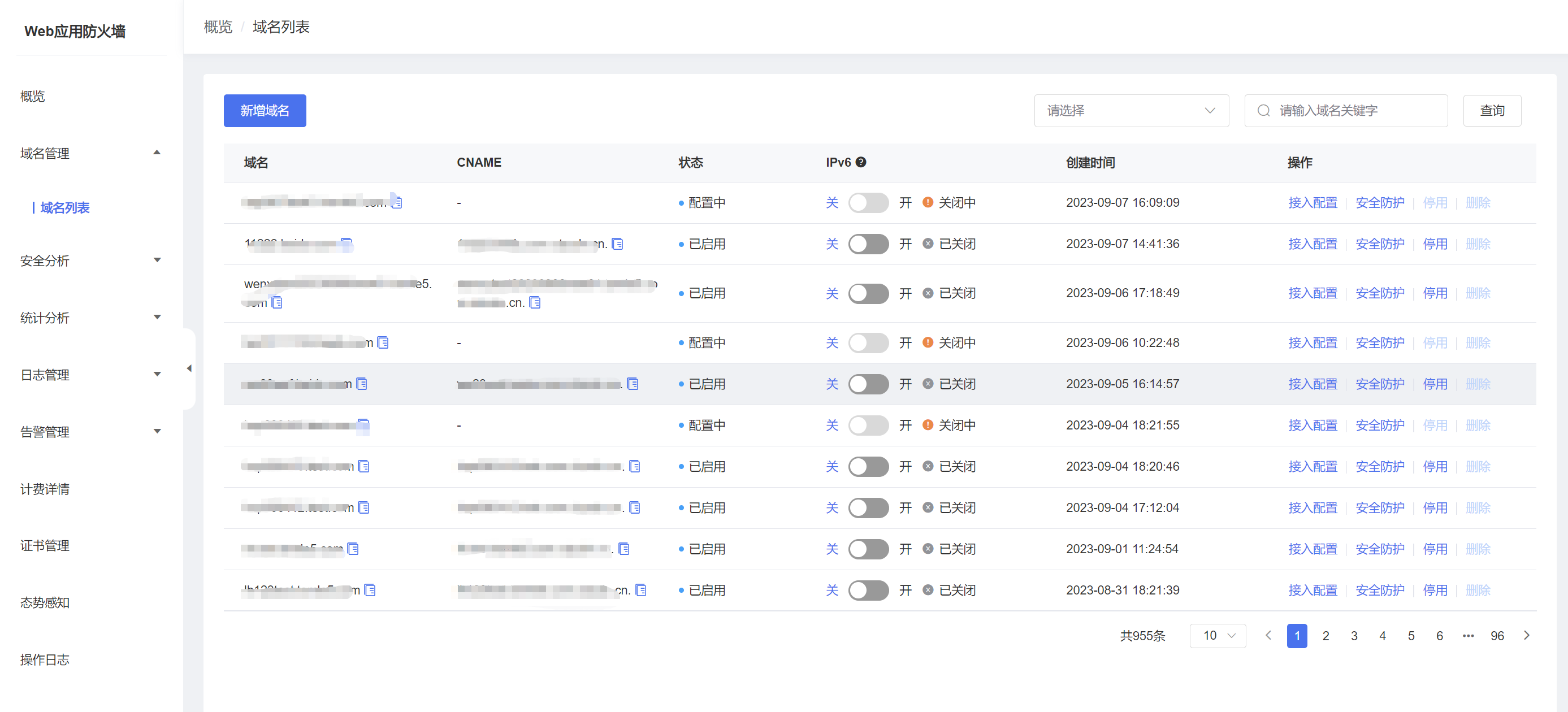Copy the domain in the 2023-09-01 11:24:54 row
1568x712 pixels.
(x=353, y=549)
